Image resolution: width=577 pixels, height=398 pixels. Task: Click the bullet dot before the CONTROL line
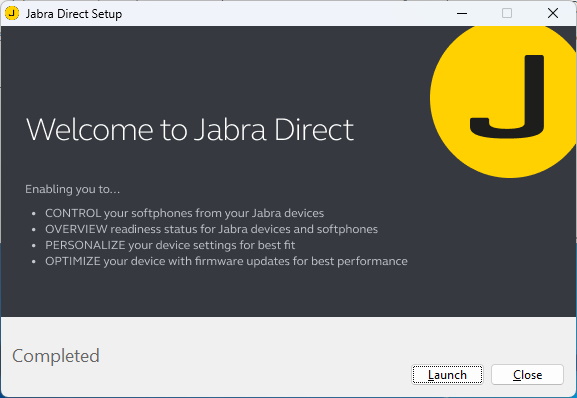point(34,213)
